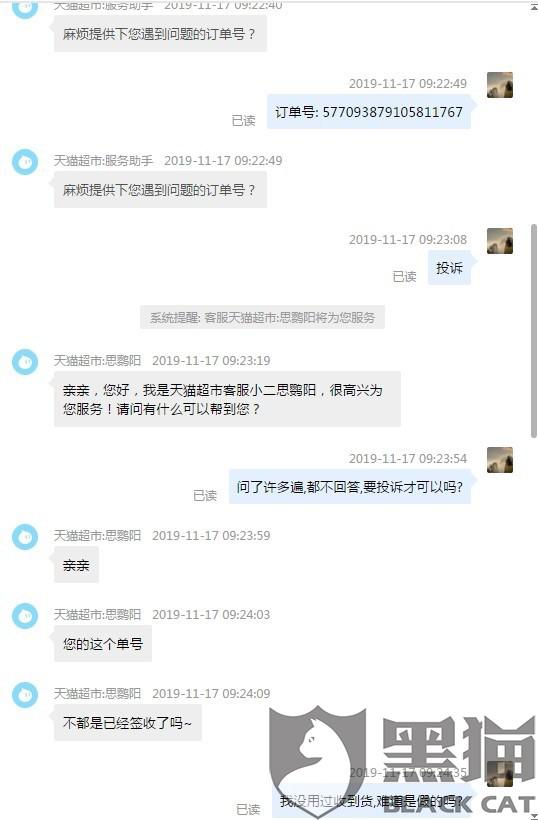Click system reminder 客服天猫超市:思鹦阳将为您服务
538x820 pixels.
click(262, 317)
